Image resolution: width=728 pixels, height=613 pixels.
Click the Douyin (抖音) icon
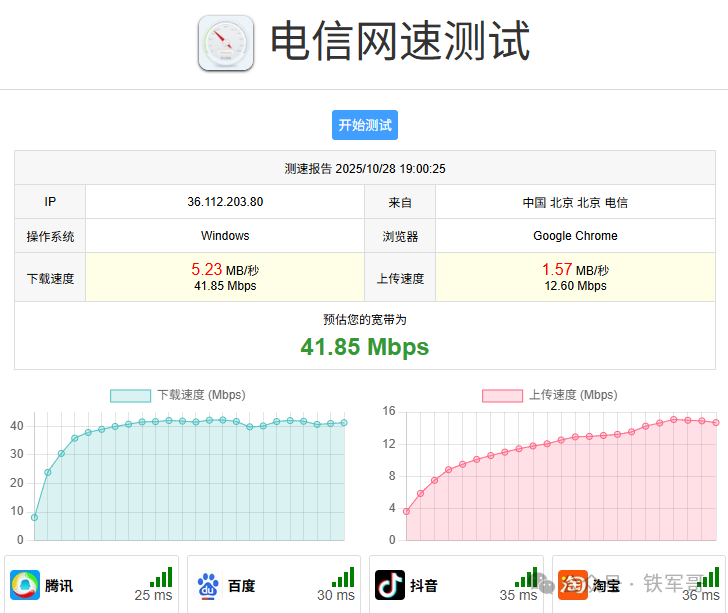tap(390, 585)
